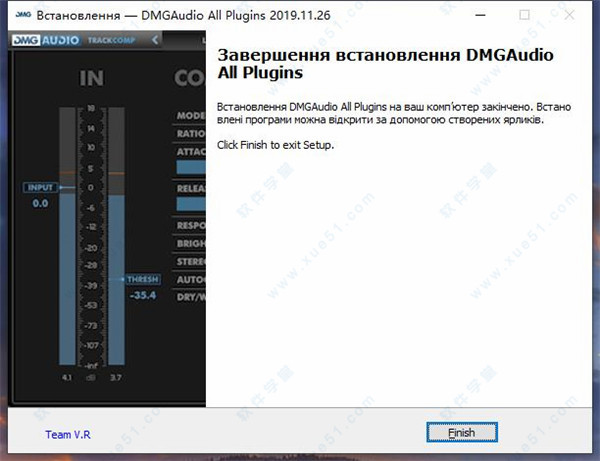Minimize the installer window
Viewport: 600px width, 461px height.
(480, 15)
